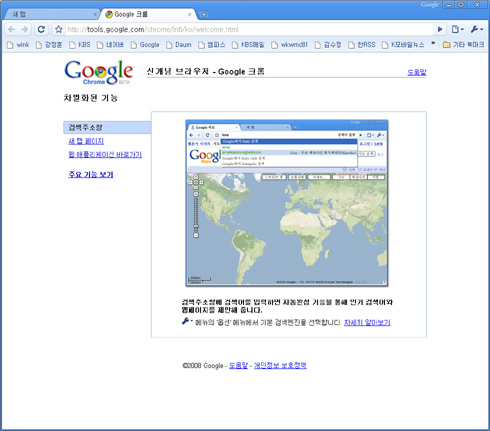Maximize the Chrome window
Screen dimensions: 490x431
pos(461,5)
